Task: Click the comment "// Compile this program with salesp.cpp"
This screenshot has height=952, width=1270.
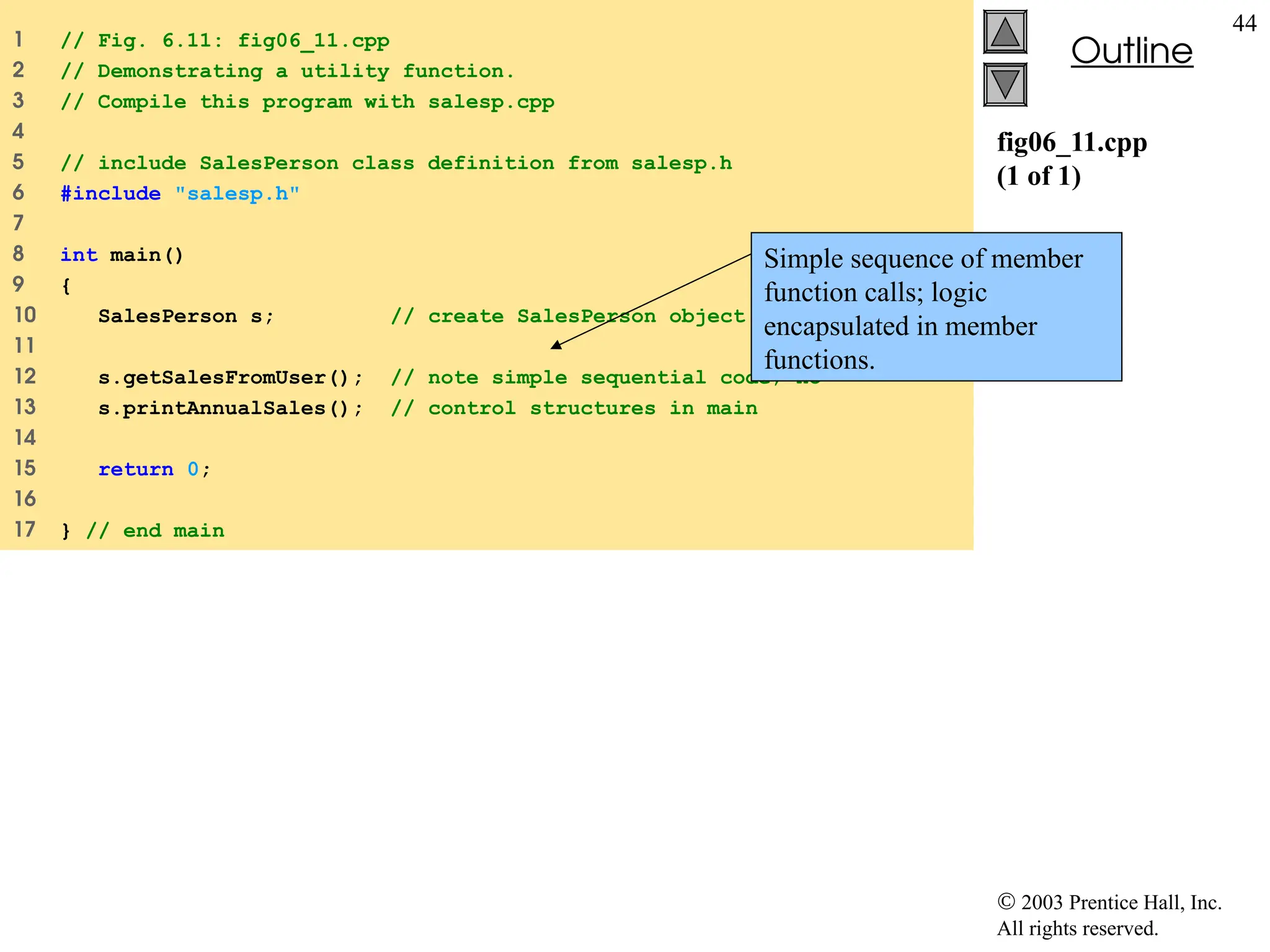Action: (308, 102)
